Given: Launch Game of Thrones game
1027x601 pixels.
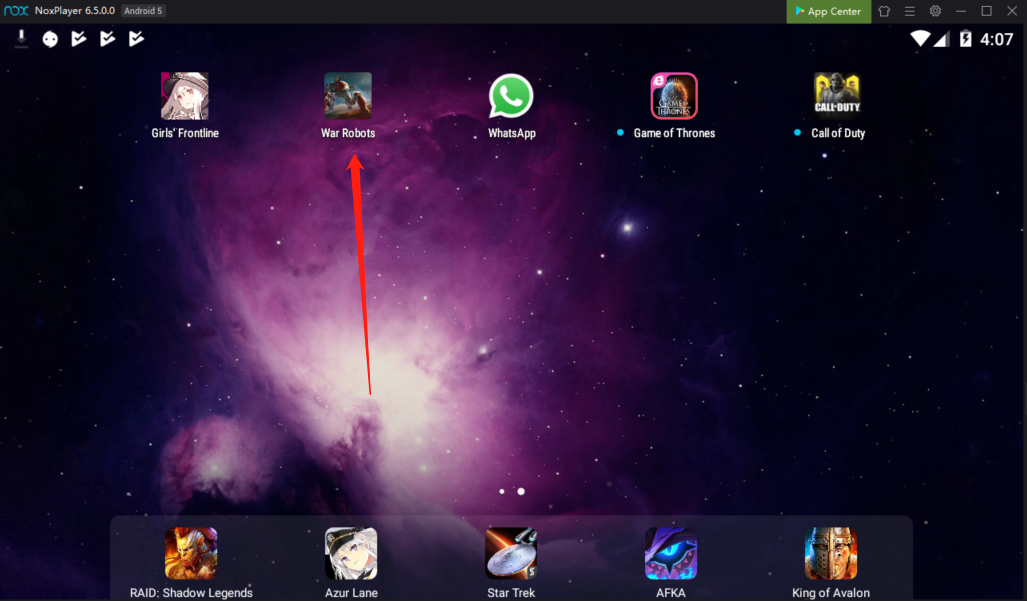Looking at the screenshot, I should pos(673,97).
